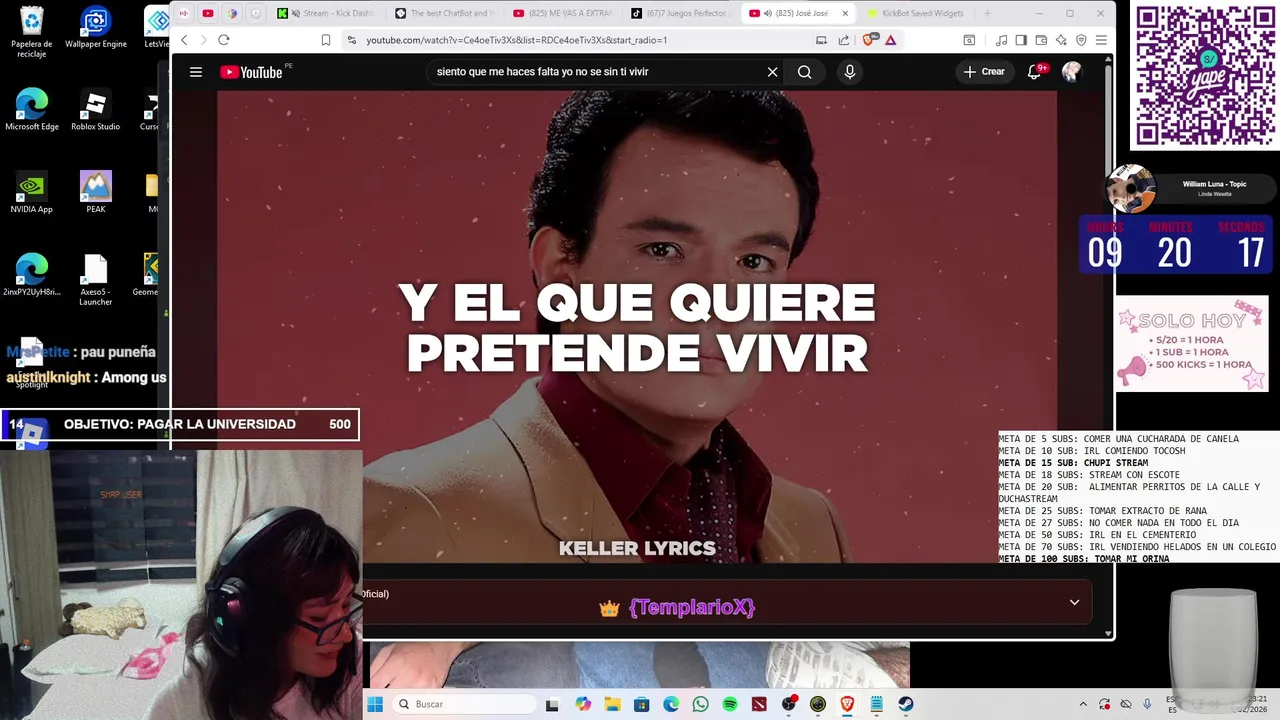The height and width of the screenshot is (720, 1280).
Task: Open Dota 2 from the taskbar
Action: [759, 704]
